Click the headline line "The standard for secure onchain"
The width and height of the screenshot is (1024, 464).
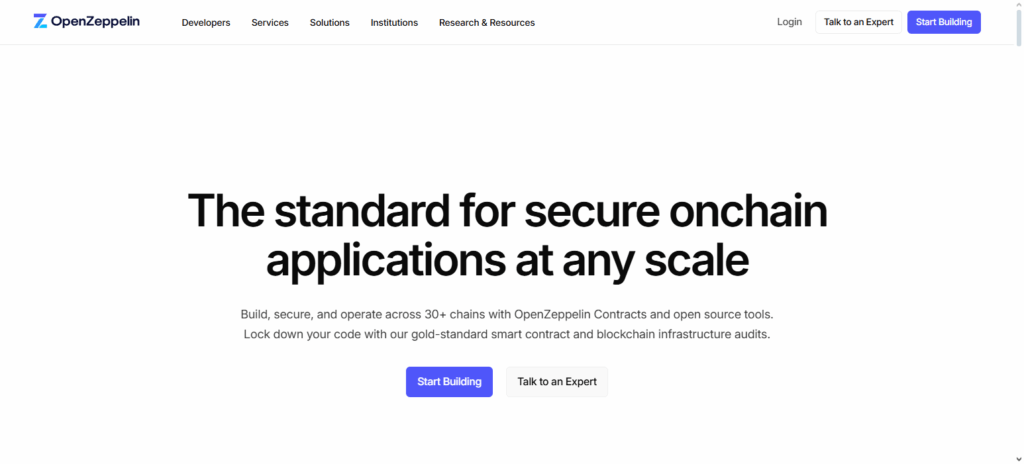pyautogui.click(x=508, y=211)
